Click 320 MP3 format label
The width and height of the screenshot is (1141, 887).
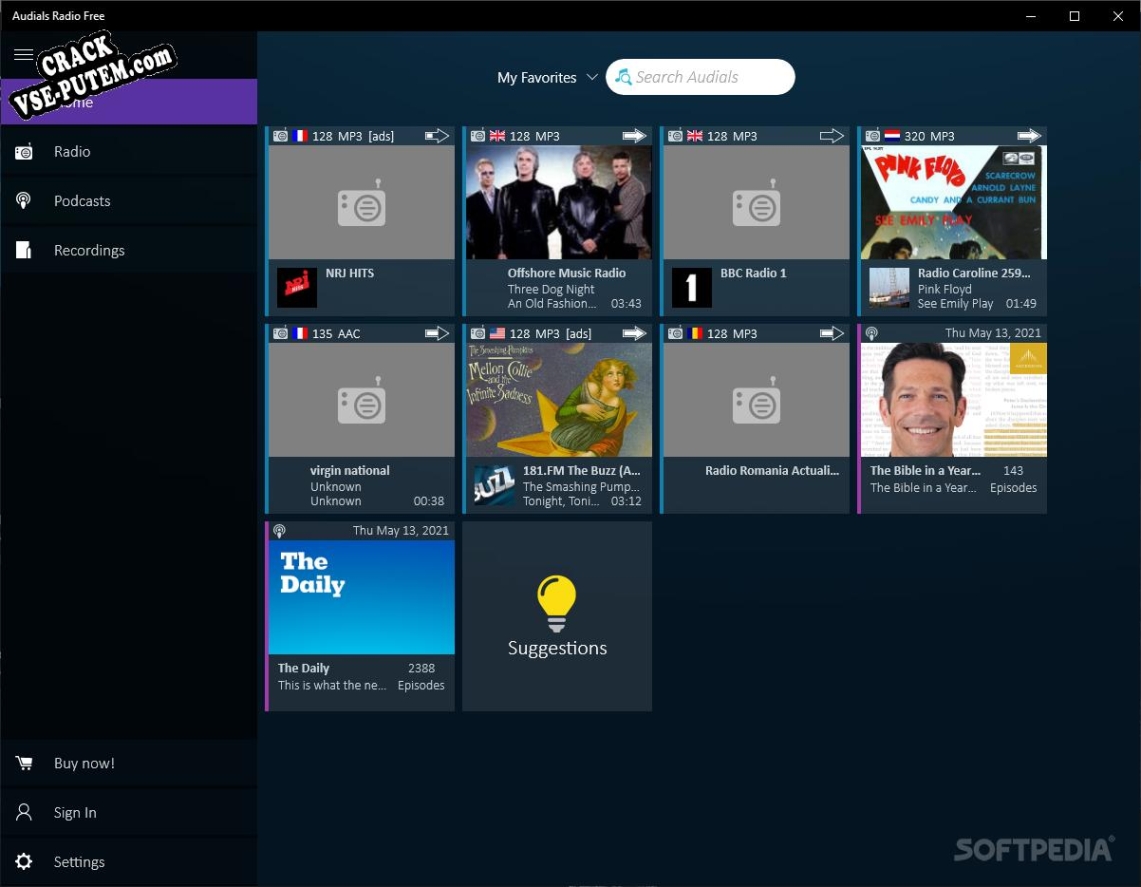coord(929,136)
